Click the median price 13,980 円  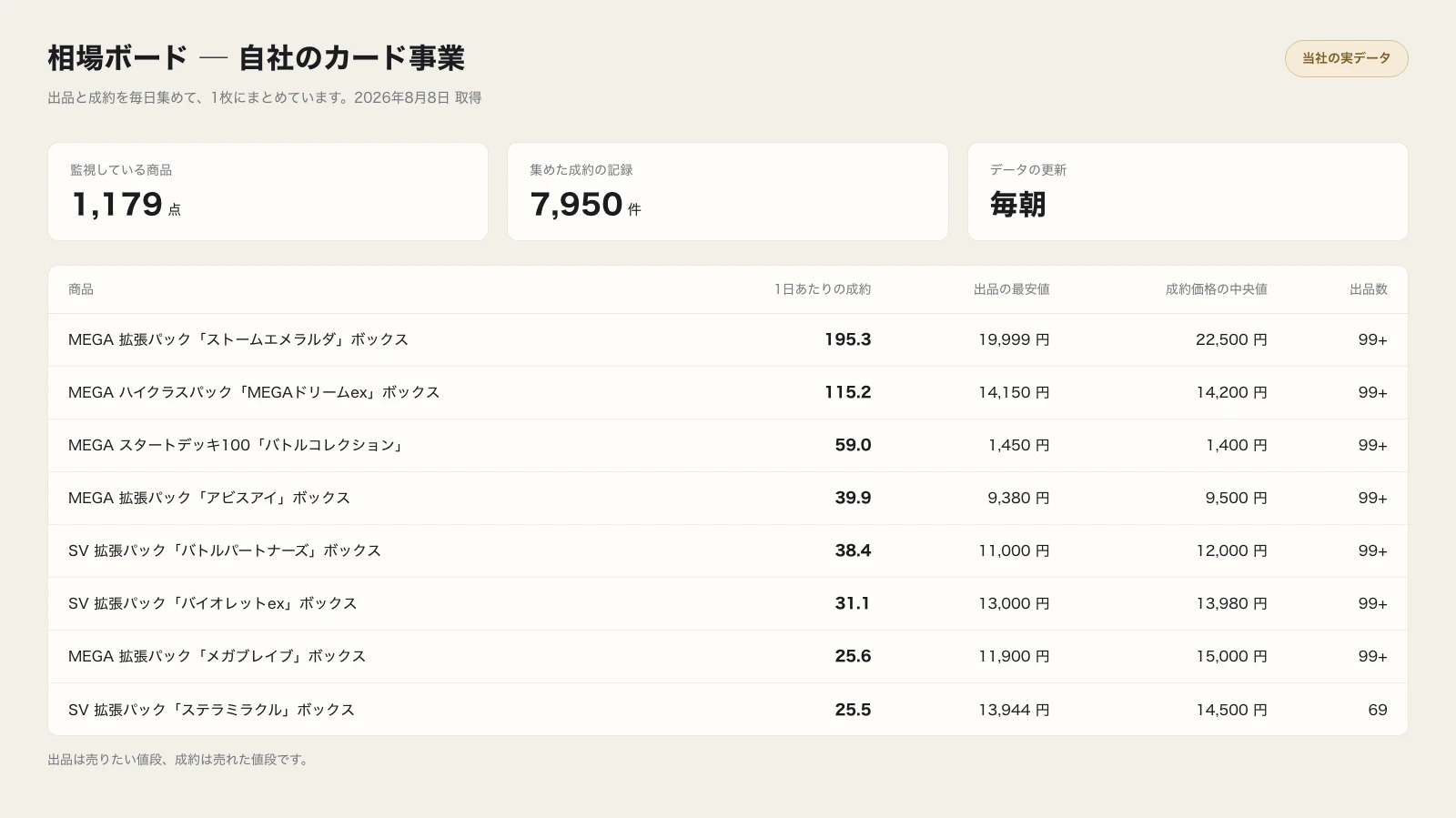1231,603
